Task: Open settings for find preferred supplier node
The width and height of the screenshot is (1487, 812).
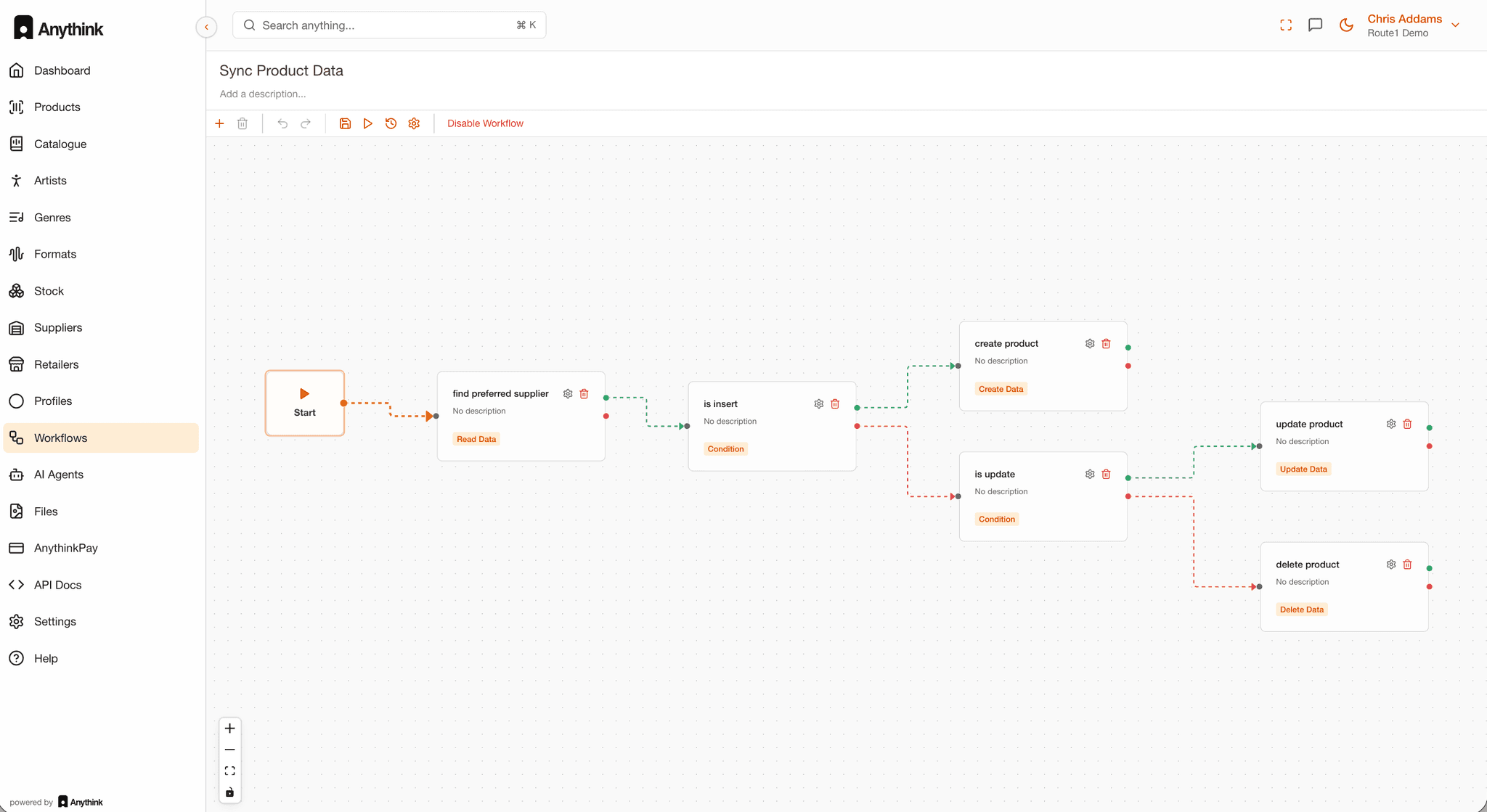Action: 568,394
